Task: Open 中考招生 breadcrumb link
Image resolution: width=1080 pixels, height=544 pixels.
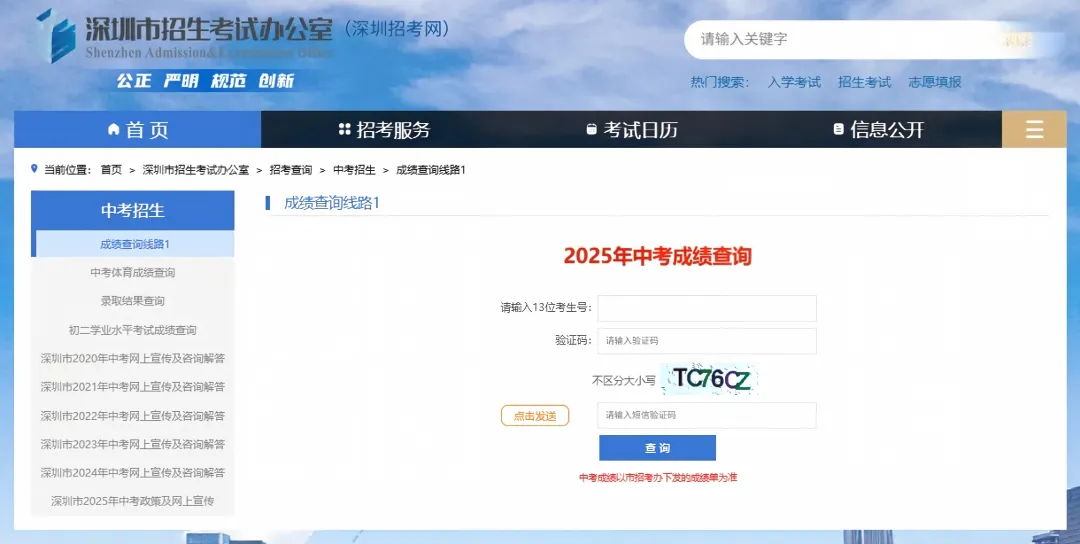Action: tap(354, 169)
